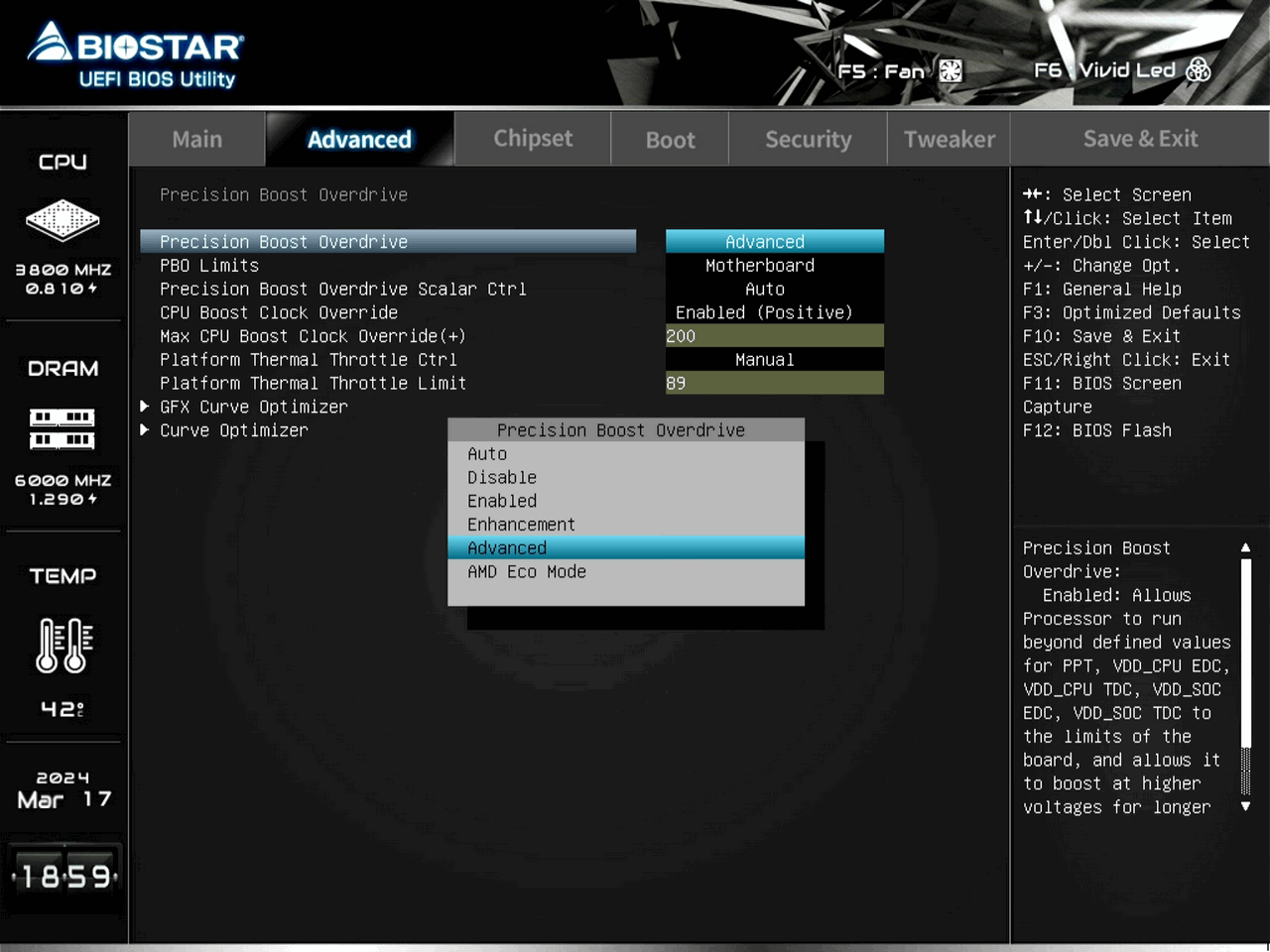Click the 18:59 clock display
The height and width of the screenshot is (952, 1270).
click(65, 877)
